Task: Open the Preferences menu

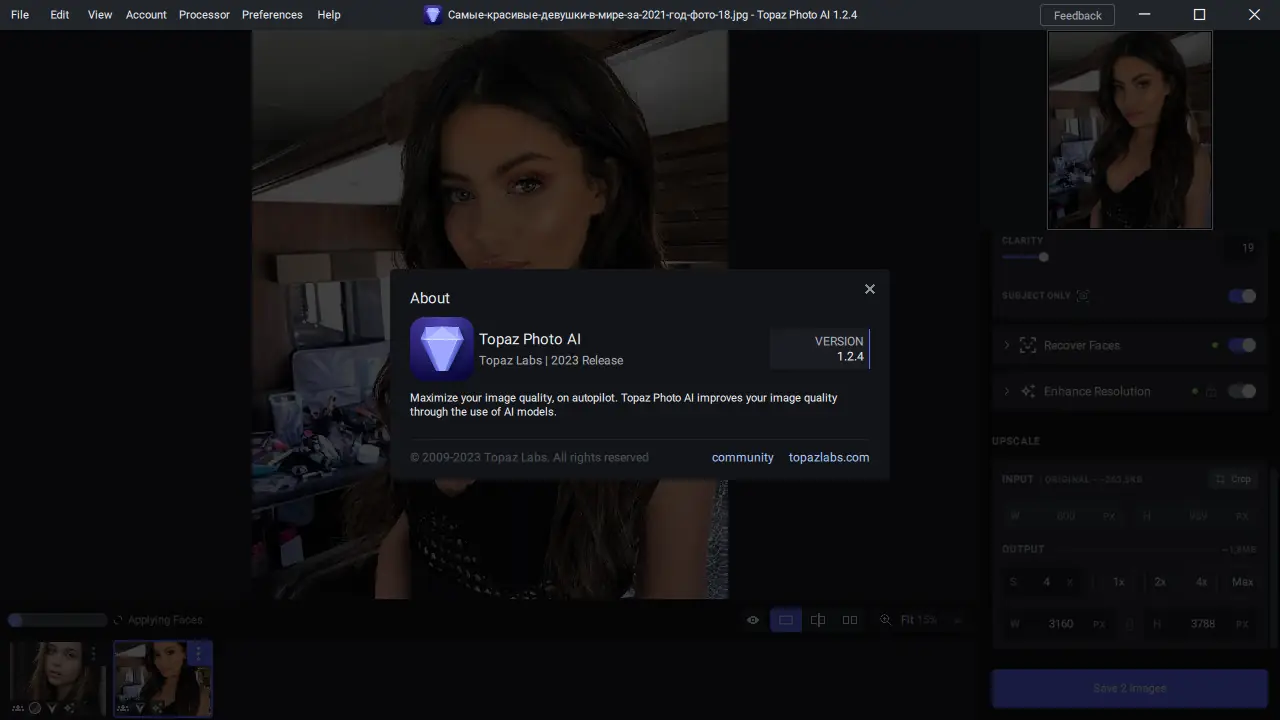Action: click(272, 15)
